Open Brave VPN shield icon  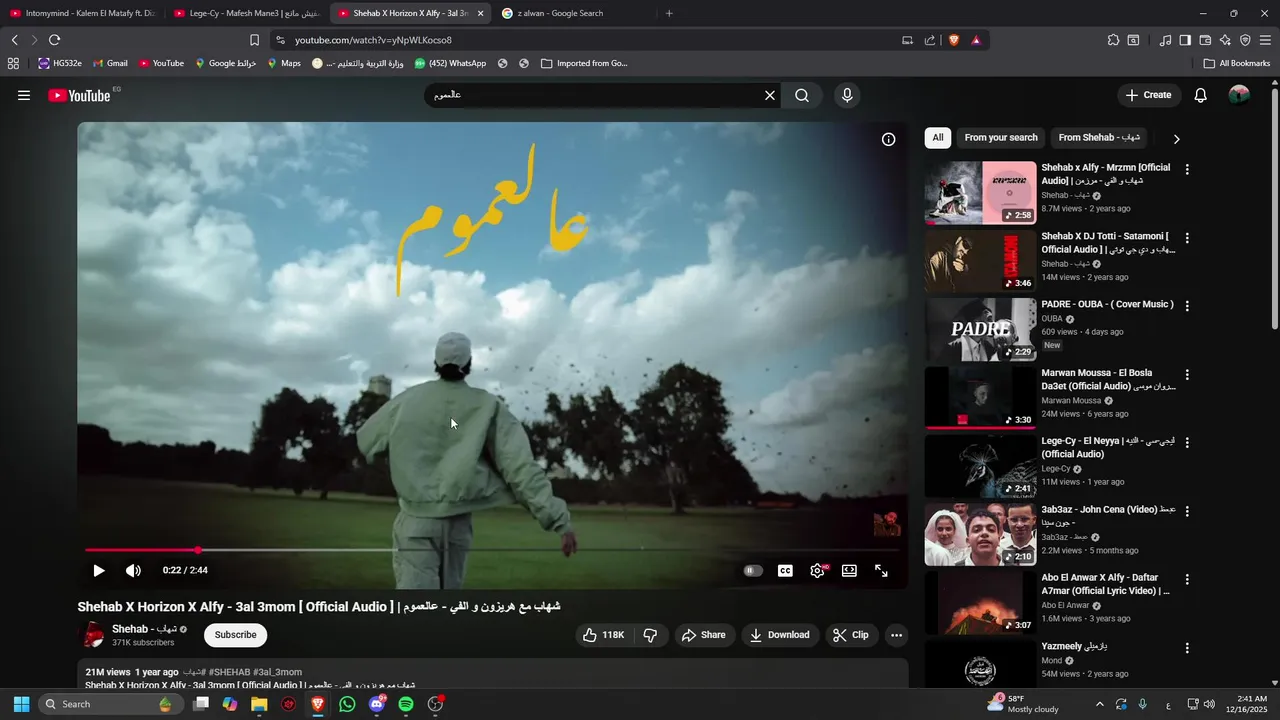coord(1245,40)
